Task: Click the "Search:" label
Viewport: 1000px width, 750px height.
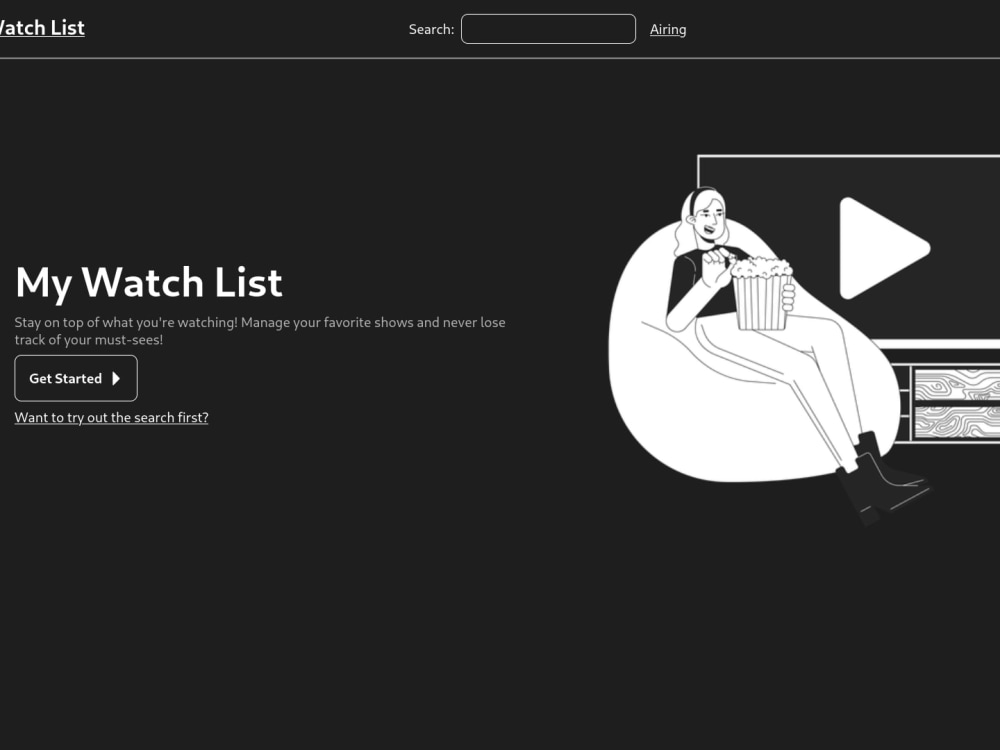Action: (431, 29)
